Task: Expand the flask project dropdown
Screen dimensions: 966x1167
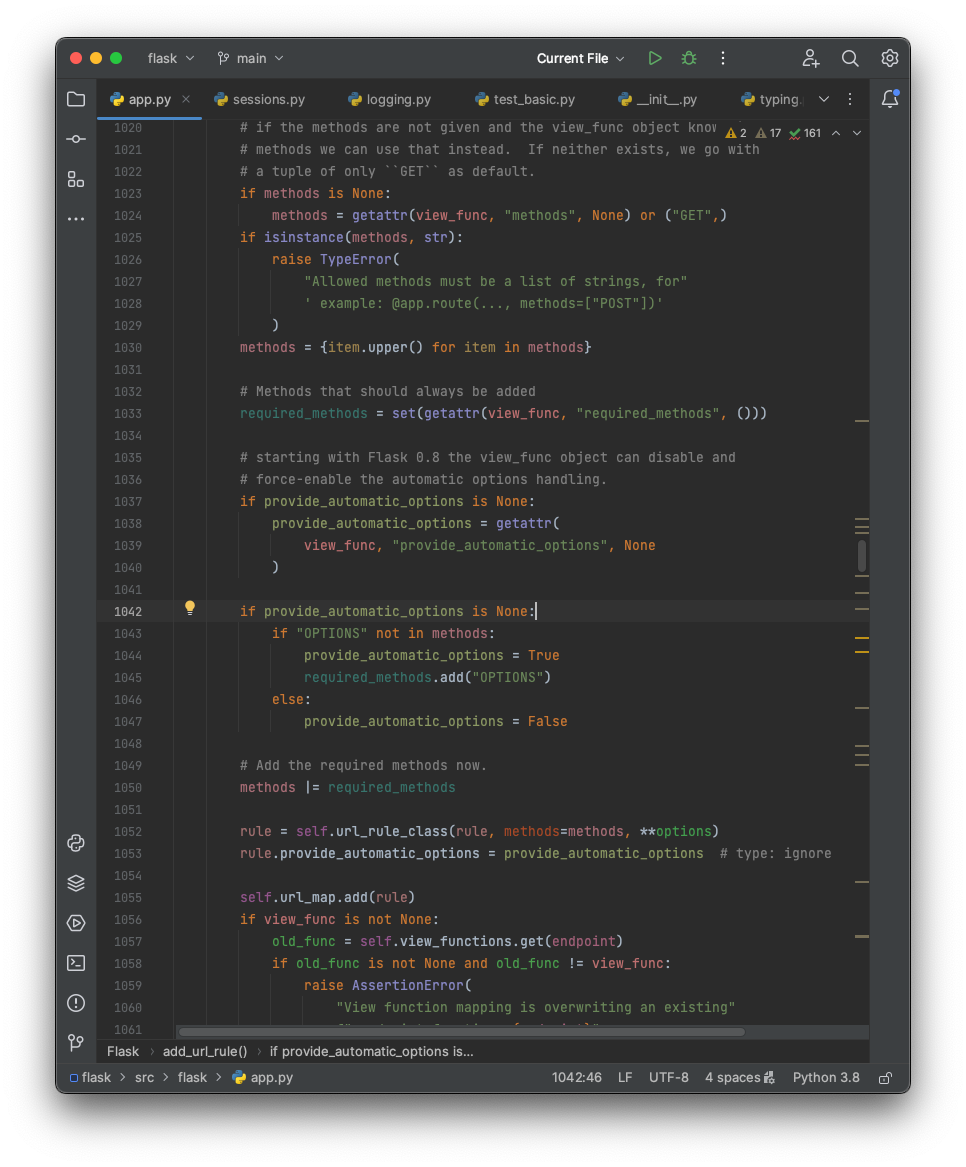Action: click(x=170, y=58)
